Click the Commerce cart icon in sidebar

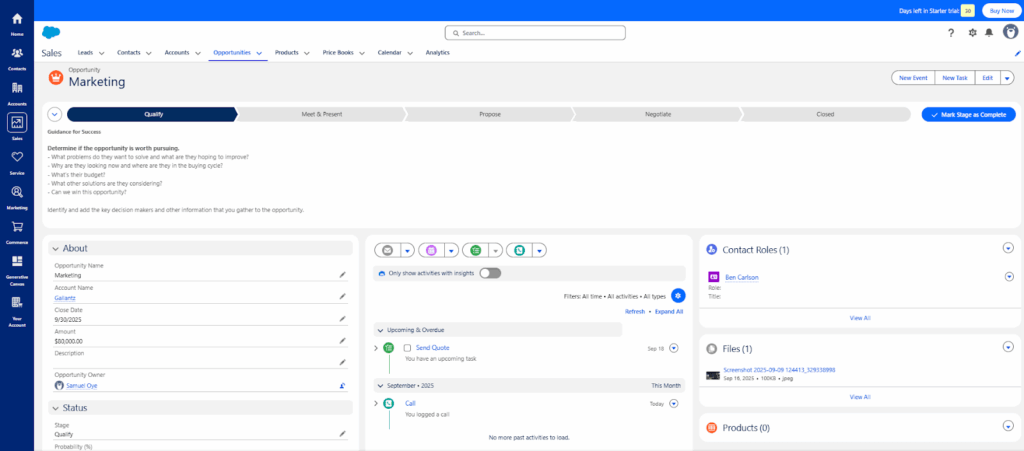pyautogui.click(x=17, y=229)
